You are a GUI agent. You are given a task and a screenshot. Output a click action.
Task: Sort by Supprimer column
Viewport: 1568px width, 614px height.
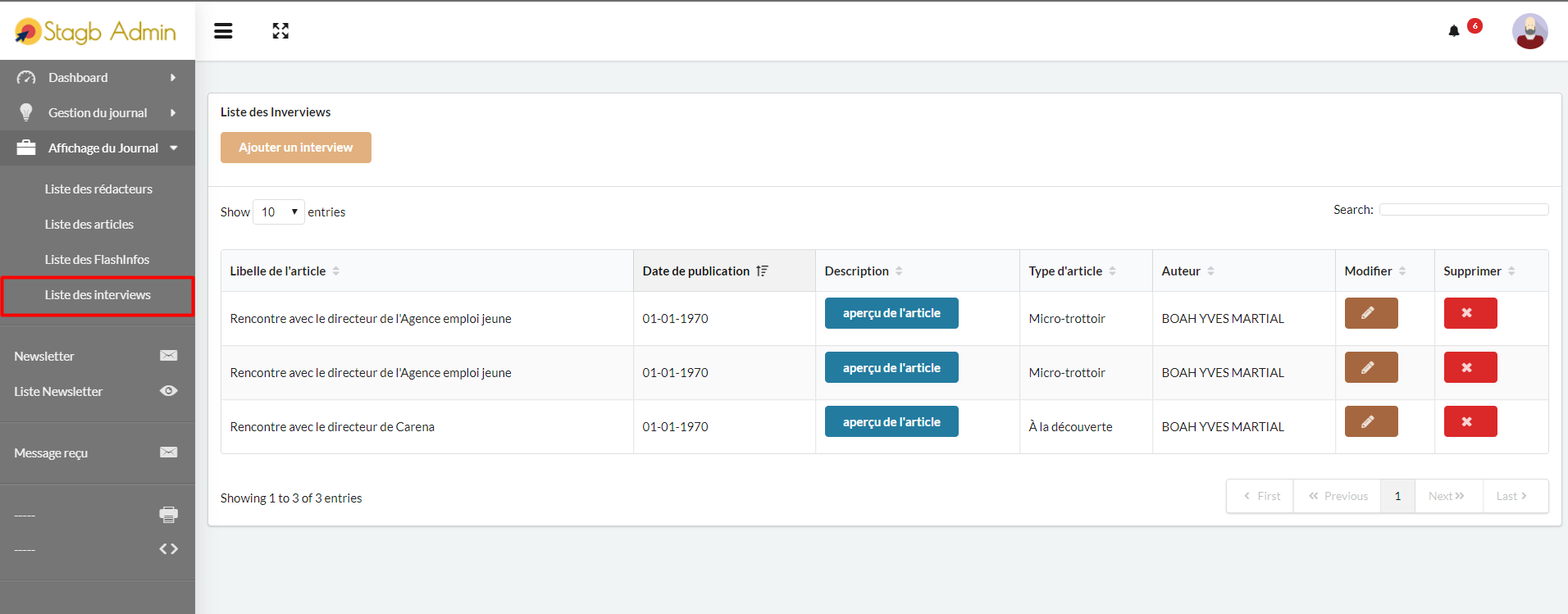point(1492,271)
